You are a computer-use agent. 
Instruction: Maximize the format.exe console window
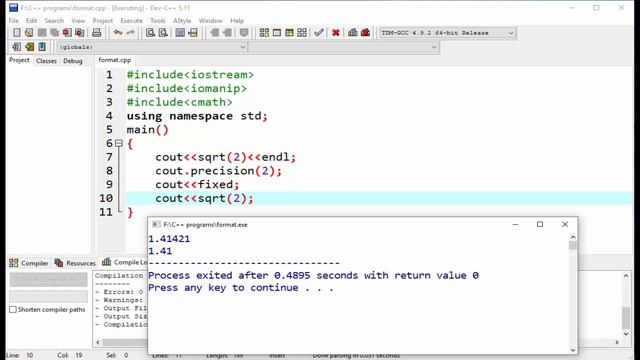click(x=540, y=224)
